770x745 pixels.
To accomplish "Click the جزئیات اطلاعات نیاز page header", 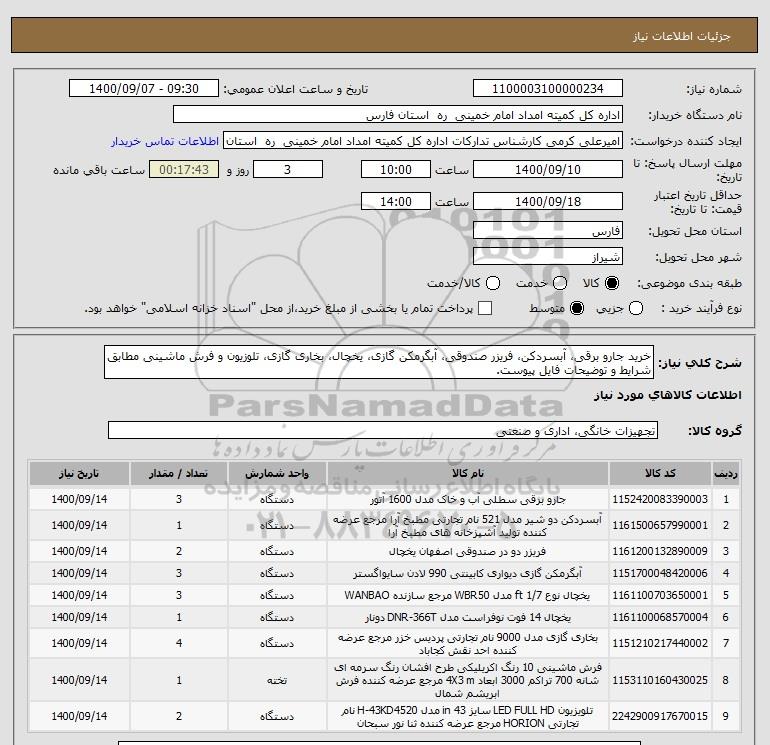I will (x=682, y=36).
